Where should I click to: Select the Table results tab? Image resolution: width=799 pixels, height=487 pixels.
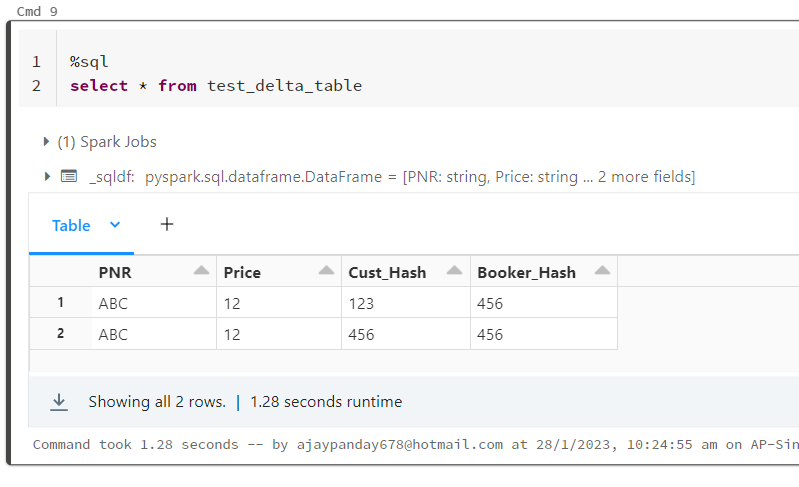(x=71, y=226)
